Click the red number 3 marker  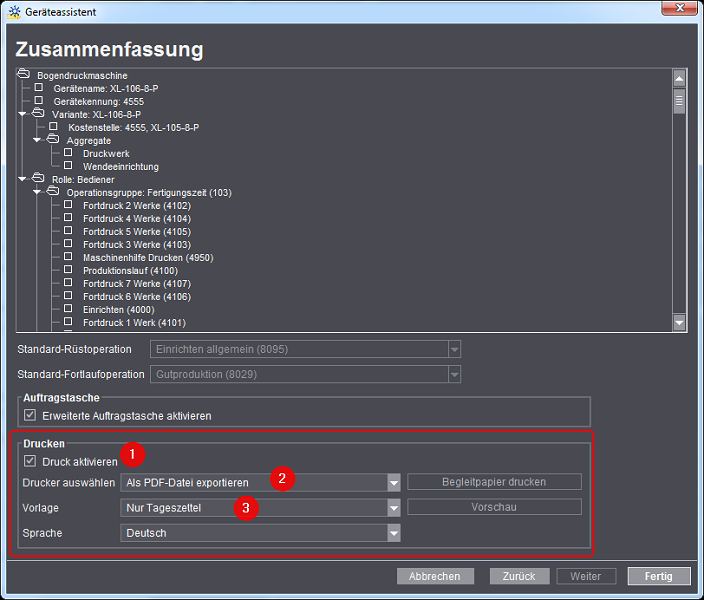246,507
